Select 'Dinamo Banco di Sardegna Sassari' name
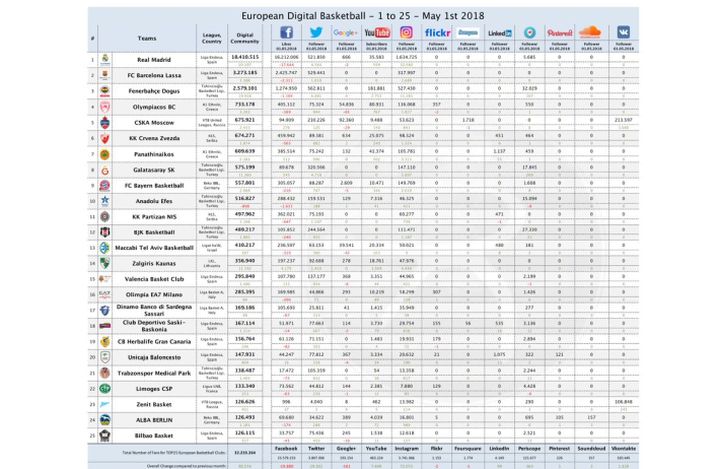 [154, 310]
